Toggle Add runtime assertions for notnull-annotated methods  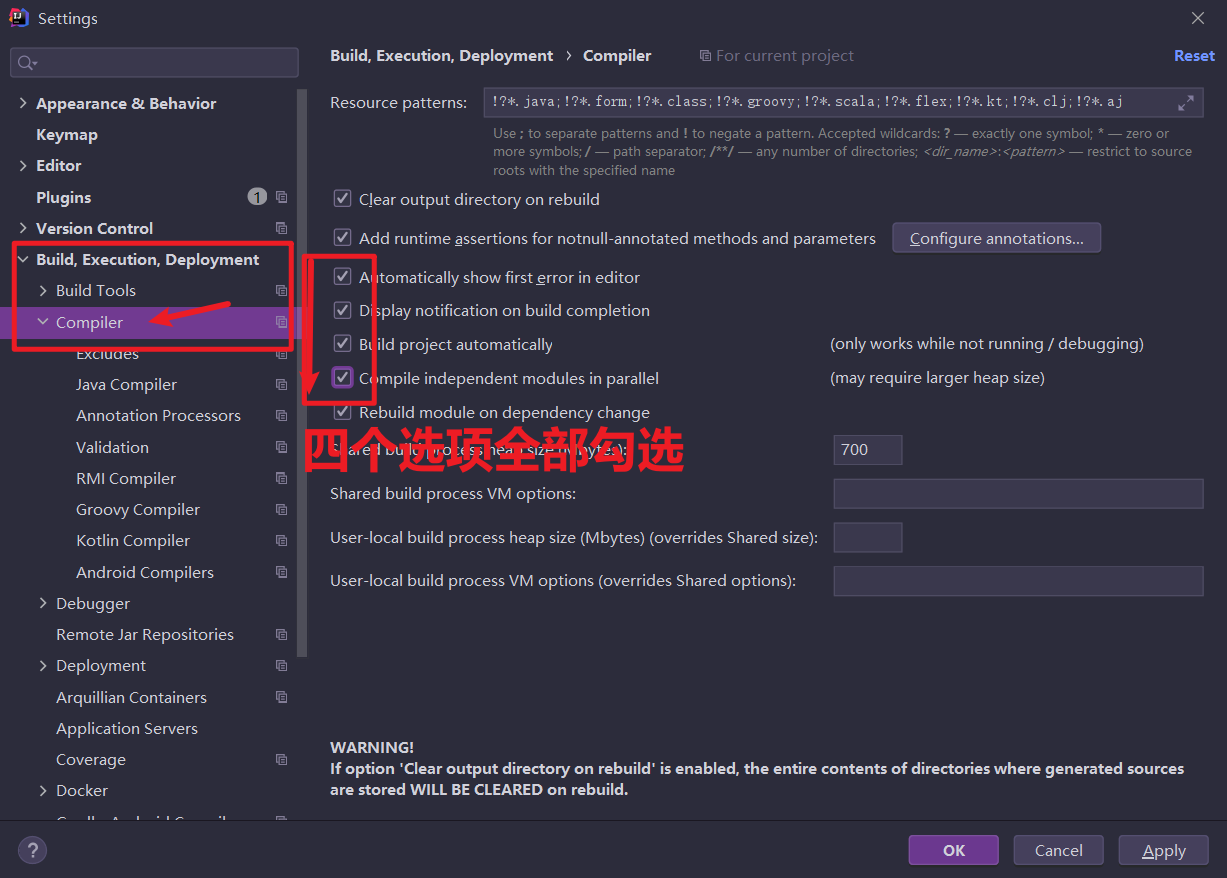click(x=342, y=238)
